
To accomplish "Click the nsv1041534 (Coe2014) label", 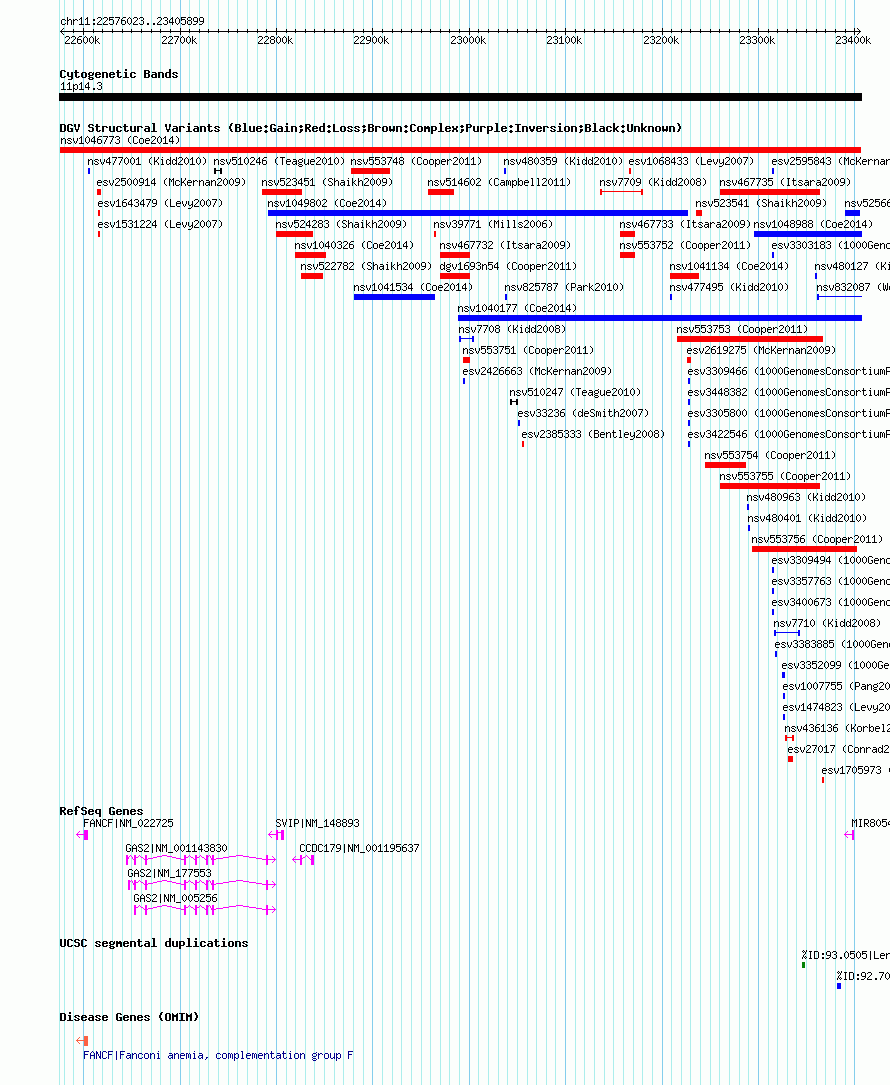I will click(412, 287).
